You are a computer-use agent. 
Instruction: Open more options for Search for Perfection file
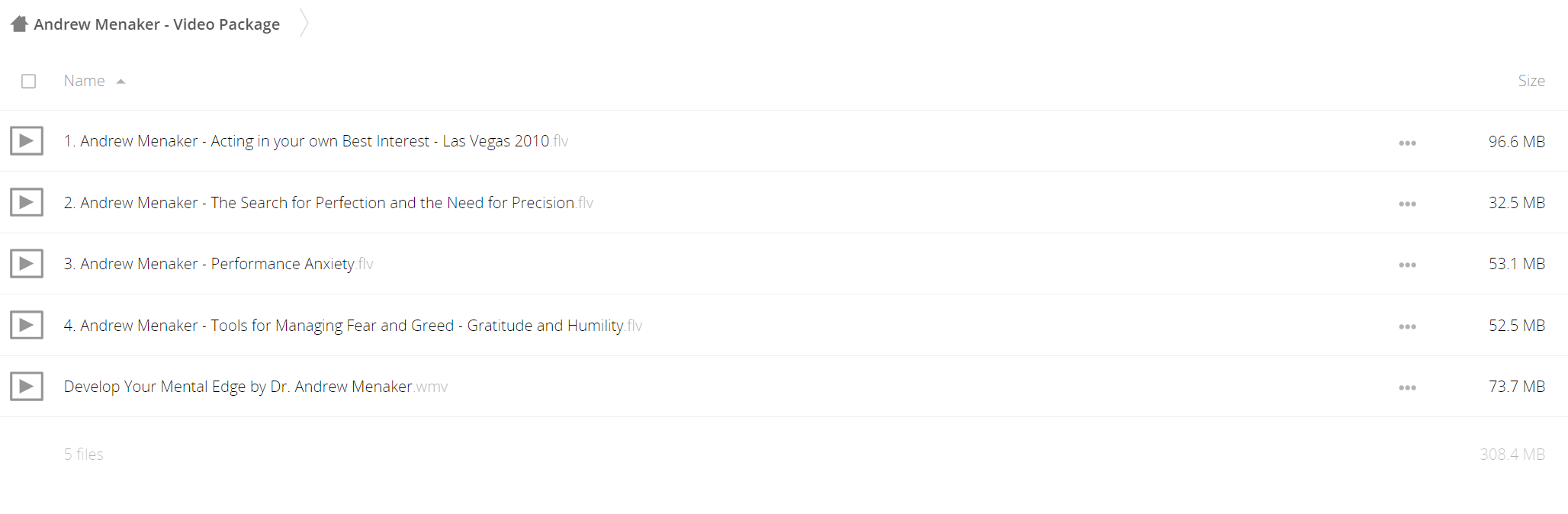point(1407,204)
